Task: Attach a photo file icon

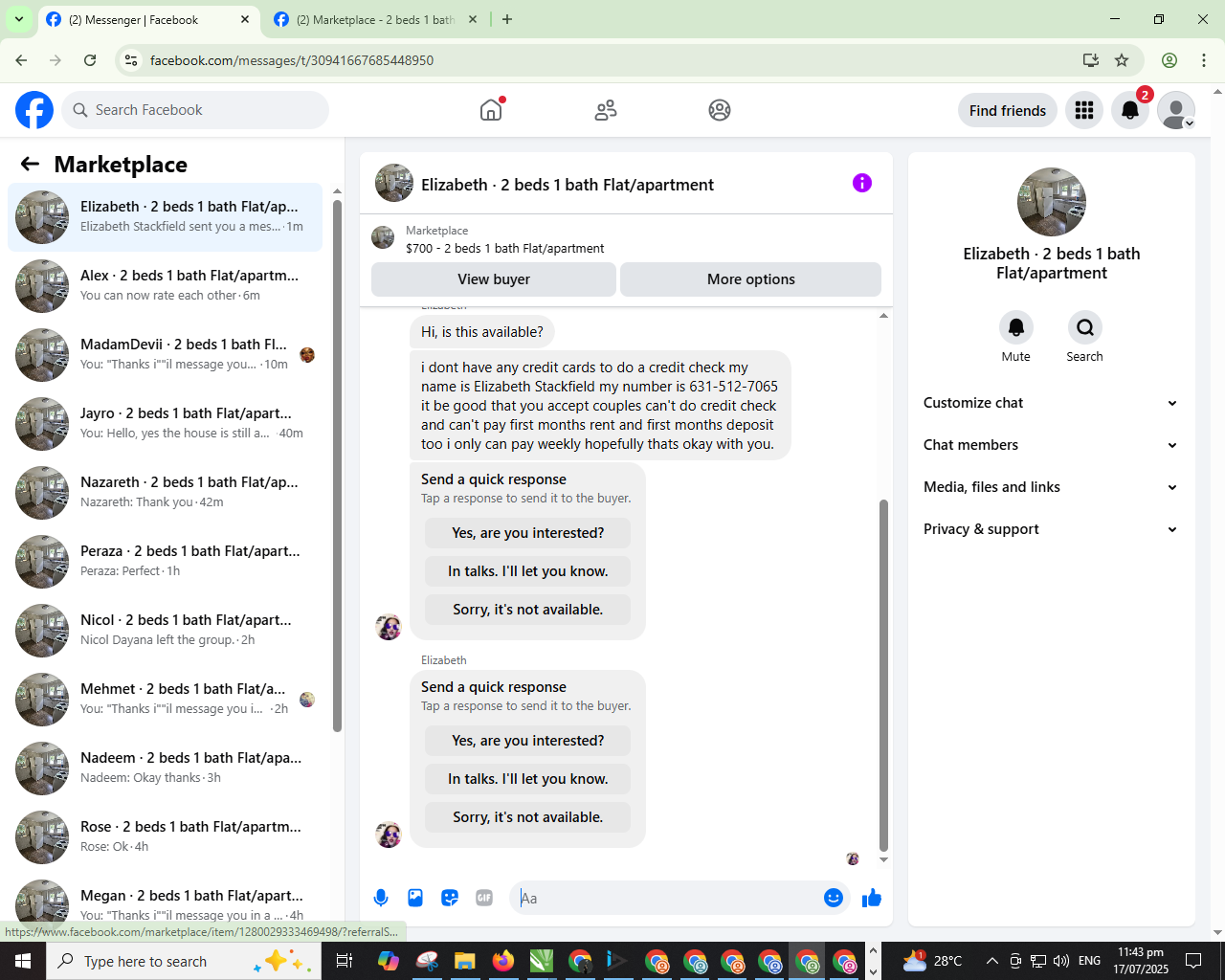Action: coord(415,898)
